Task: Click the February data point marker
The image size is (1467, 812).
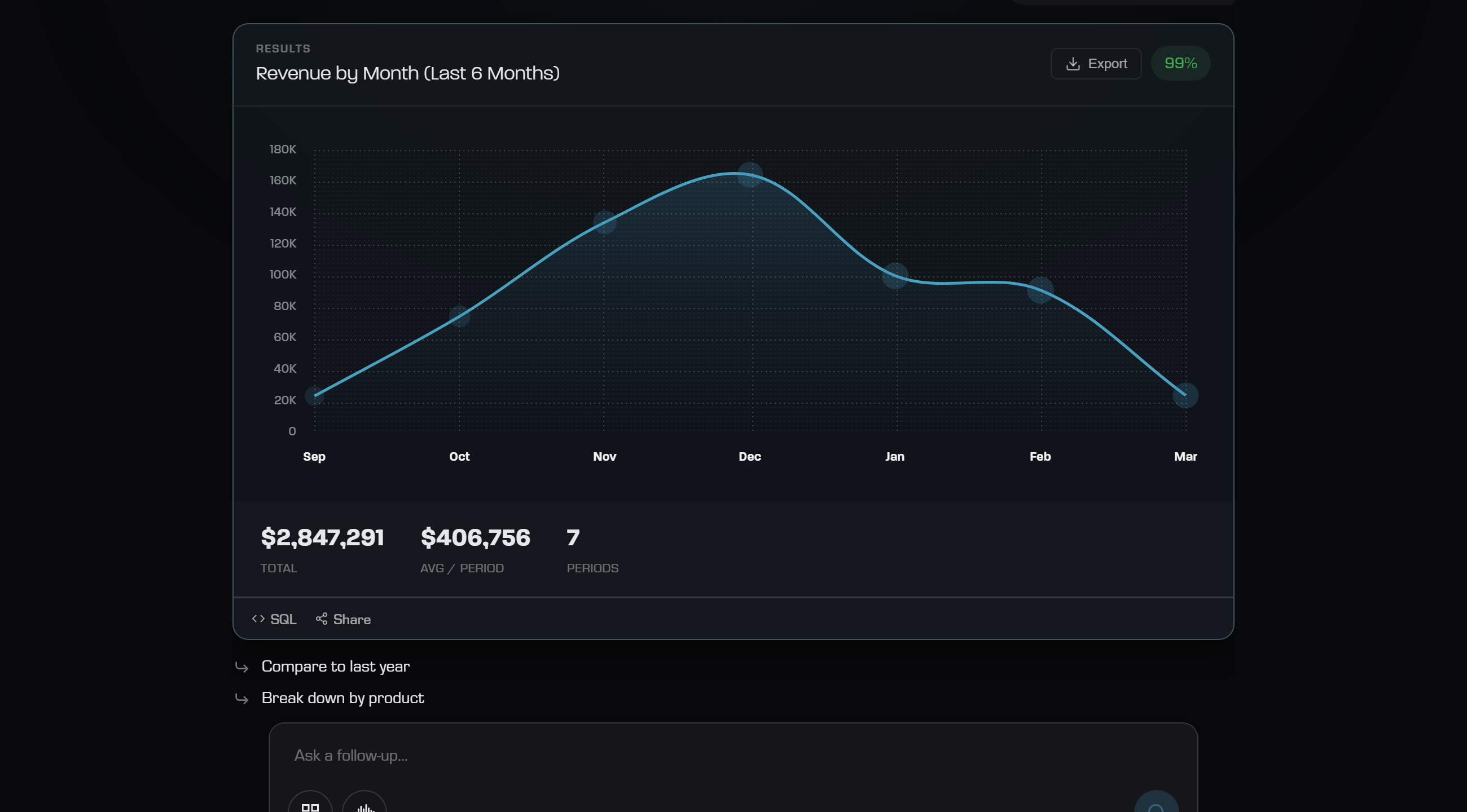Action: point(1040,290)
